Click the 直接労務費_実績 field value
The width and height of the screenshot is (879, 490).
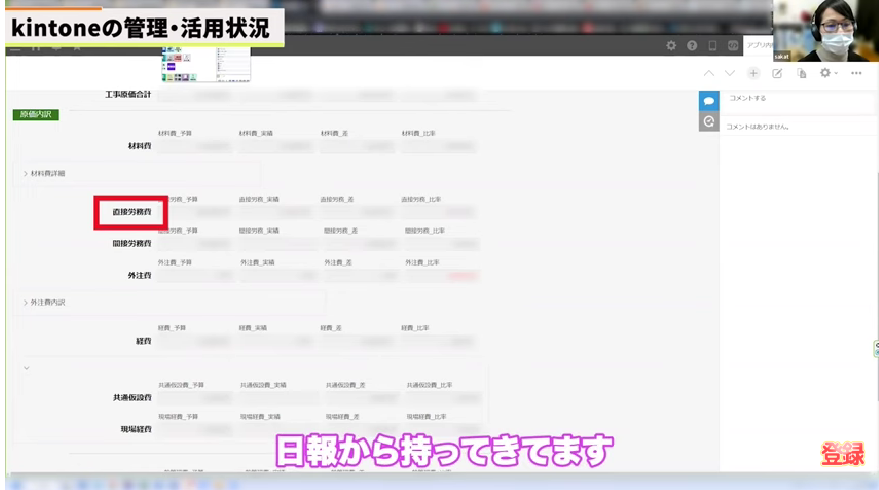[275, 212]
